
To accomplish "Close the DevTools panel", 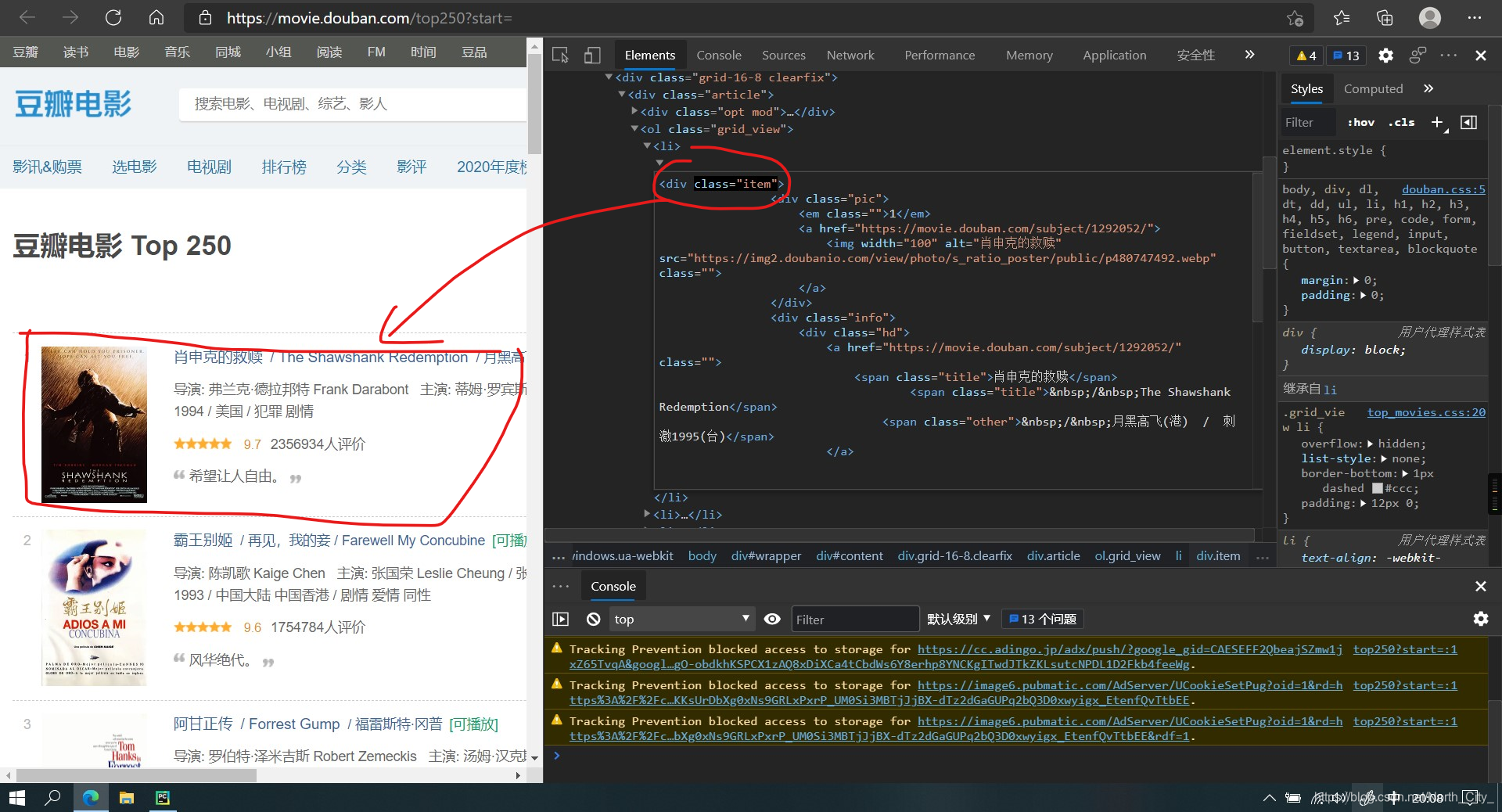I will pyautogui.click(x=1481, y=55).
